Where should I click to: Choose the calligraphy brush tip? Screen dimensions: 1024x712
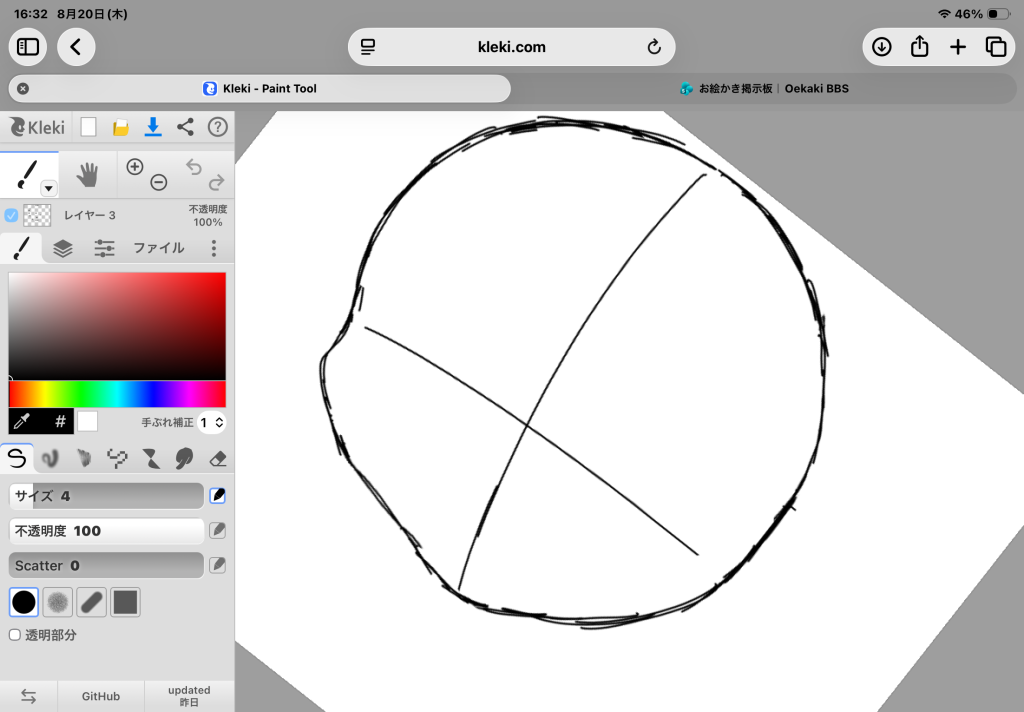tap(91, 602)
